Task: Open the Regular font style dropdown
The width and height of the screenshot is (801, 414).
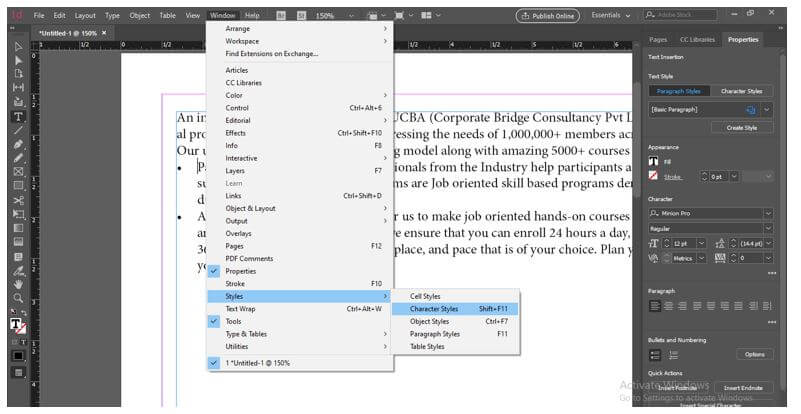Action: pyautogui.click(x=768, y=228)
